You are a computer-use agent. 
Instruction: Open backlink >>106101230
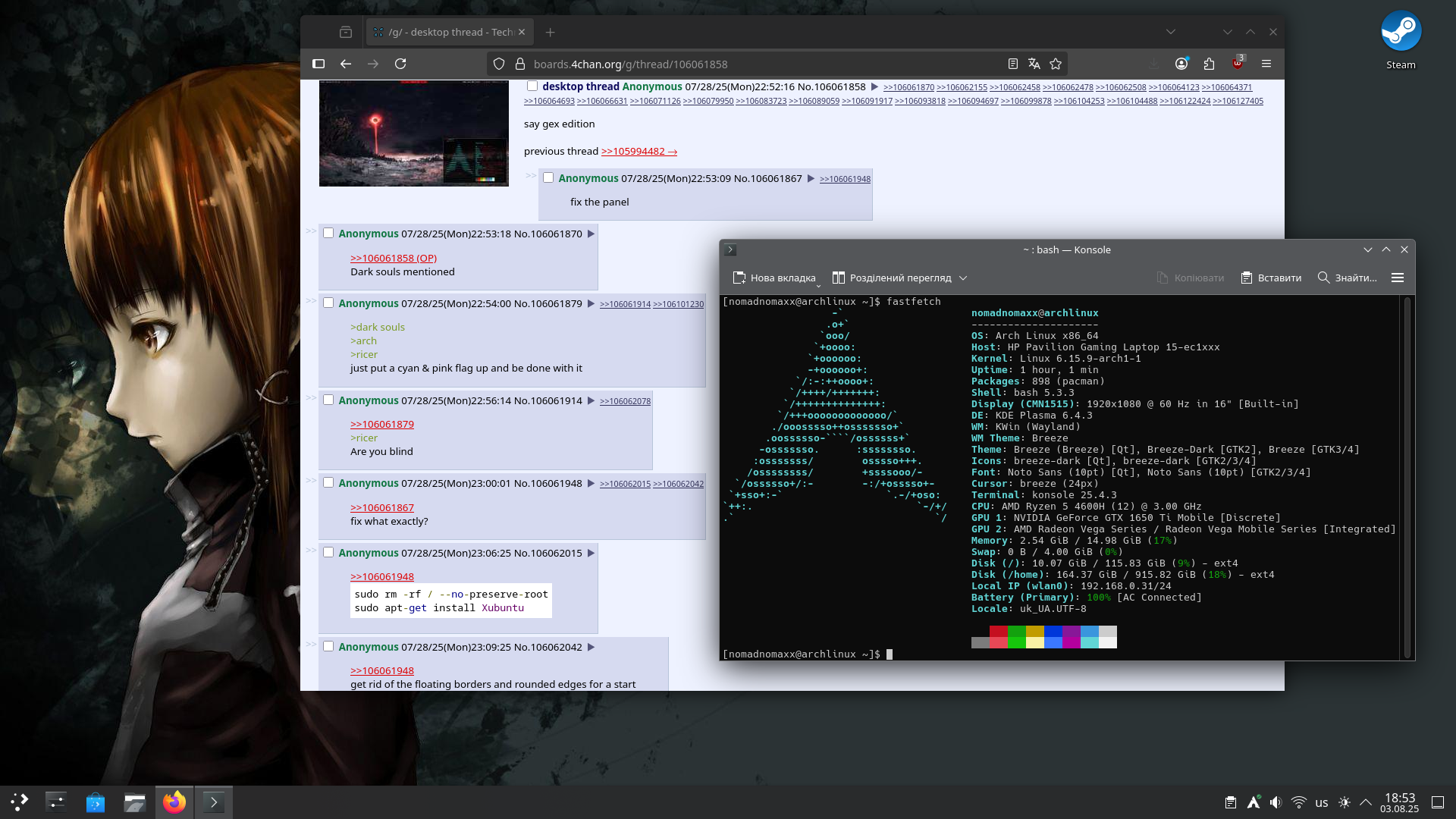click(x=678, y=304)
